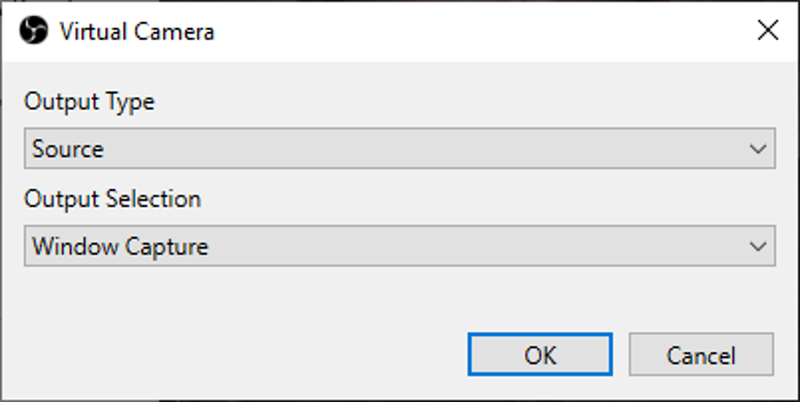Click the OBS logo in title bar

click(x=34, y=30)
